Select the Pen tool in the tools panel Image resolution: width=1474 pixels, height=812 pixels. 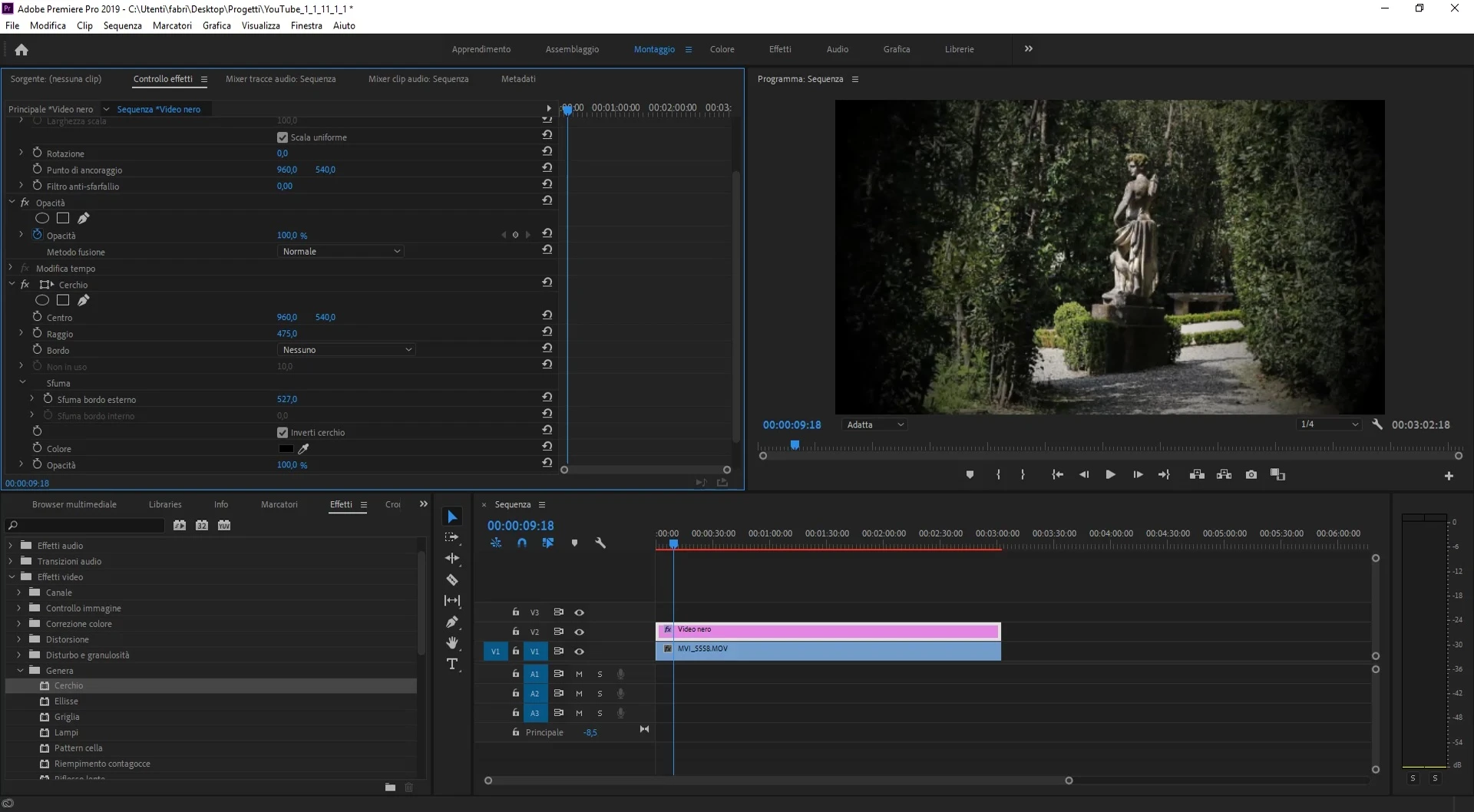(x=452, y=622)
